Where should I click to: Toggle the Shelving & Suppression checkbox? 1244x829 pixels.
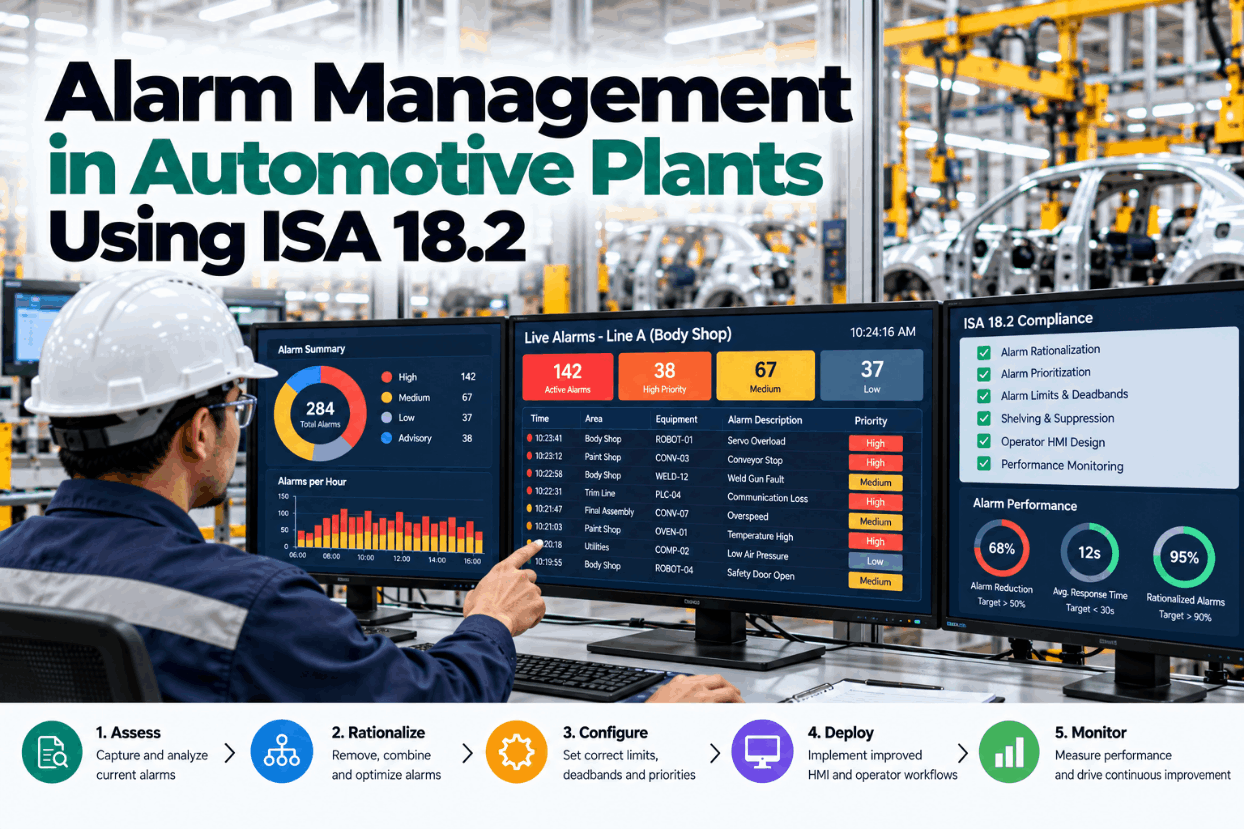983,419
